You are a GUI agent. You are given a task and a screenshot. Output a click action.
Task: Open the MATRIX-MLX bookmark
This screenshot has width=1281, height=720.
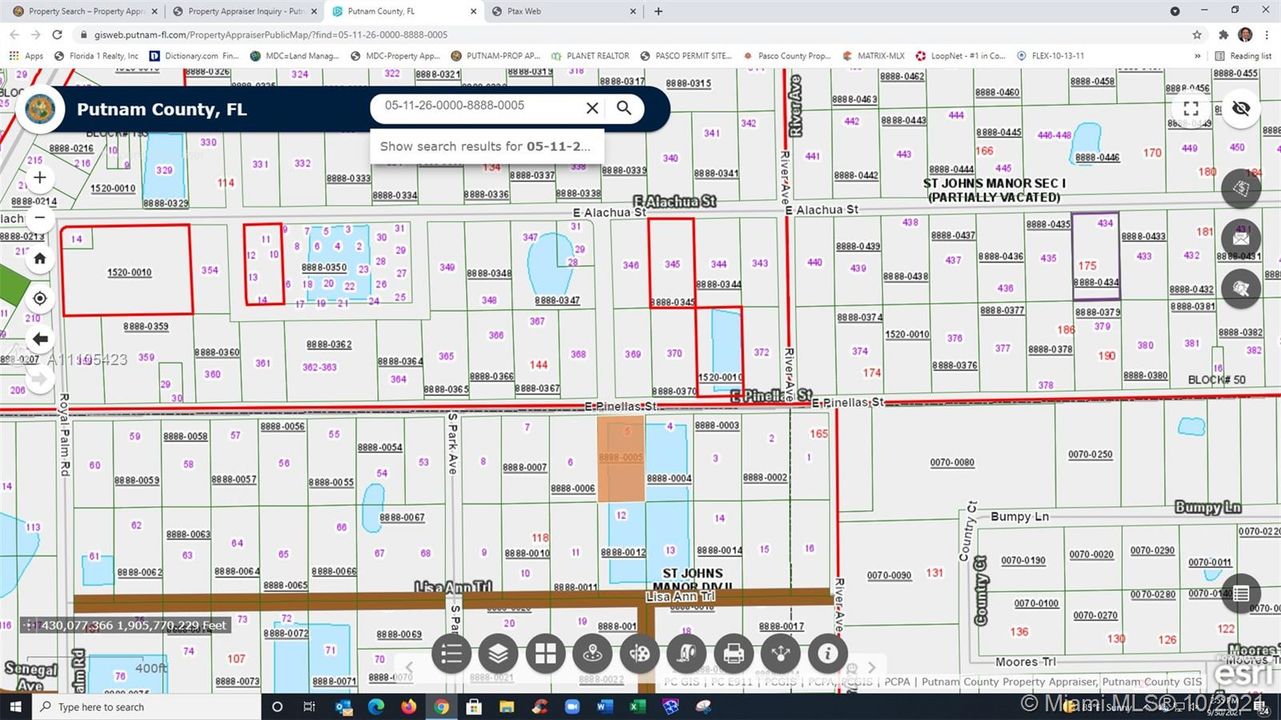click(x=874, y=56)
